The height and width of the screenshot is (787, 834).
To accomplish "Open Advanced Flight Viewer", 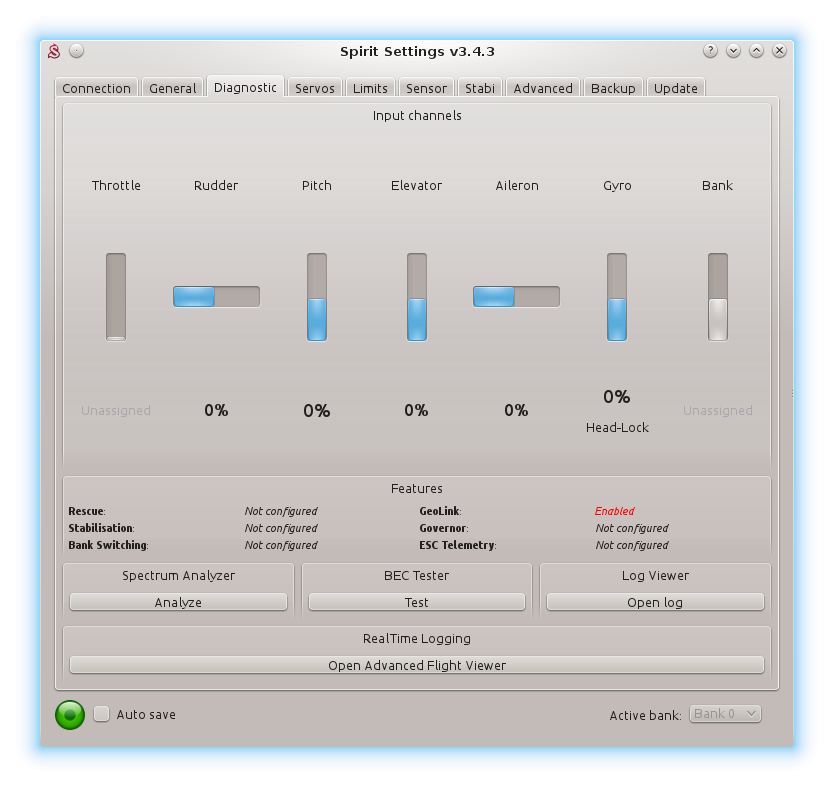I will point(416,665).
